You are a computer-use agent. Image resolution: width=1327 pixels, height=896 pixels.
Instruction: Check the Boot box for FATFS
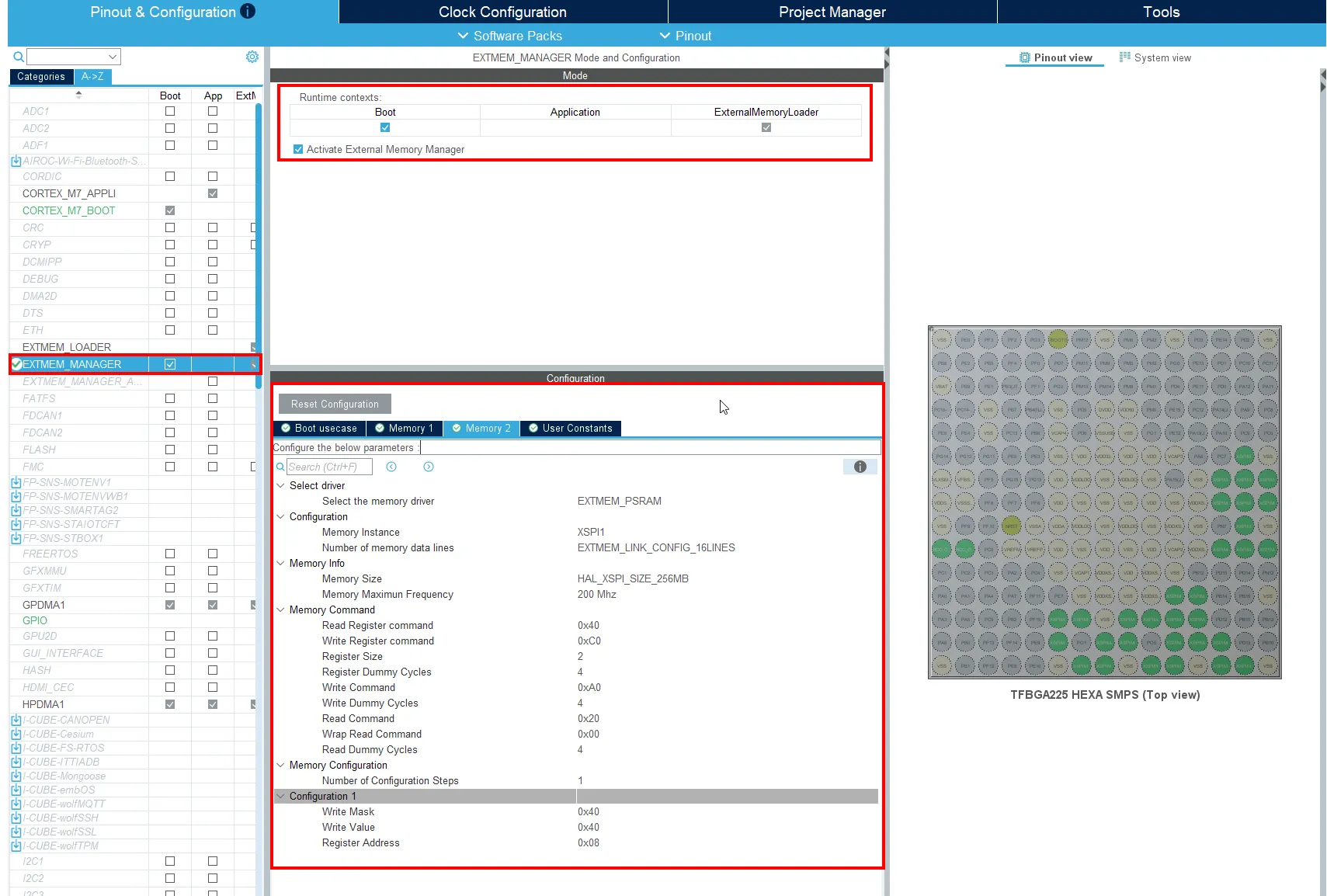(170, 398)
